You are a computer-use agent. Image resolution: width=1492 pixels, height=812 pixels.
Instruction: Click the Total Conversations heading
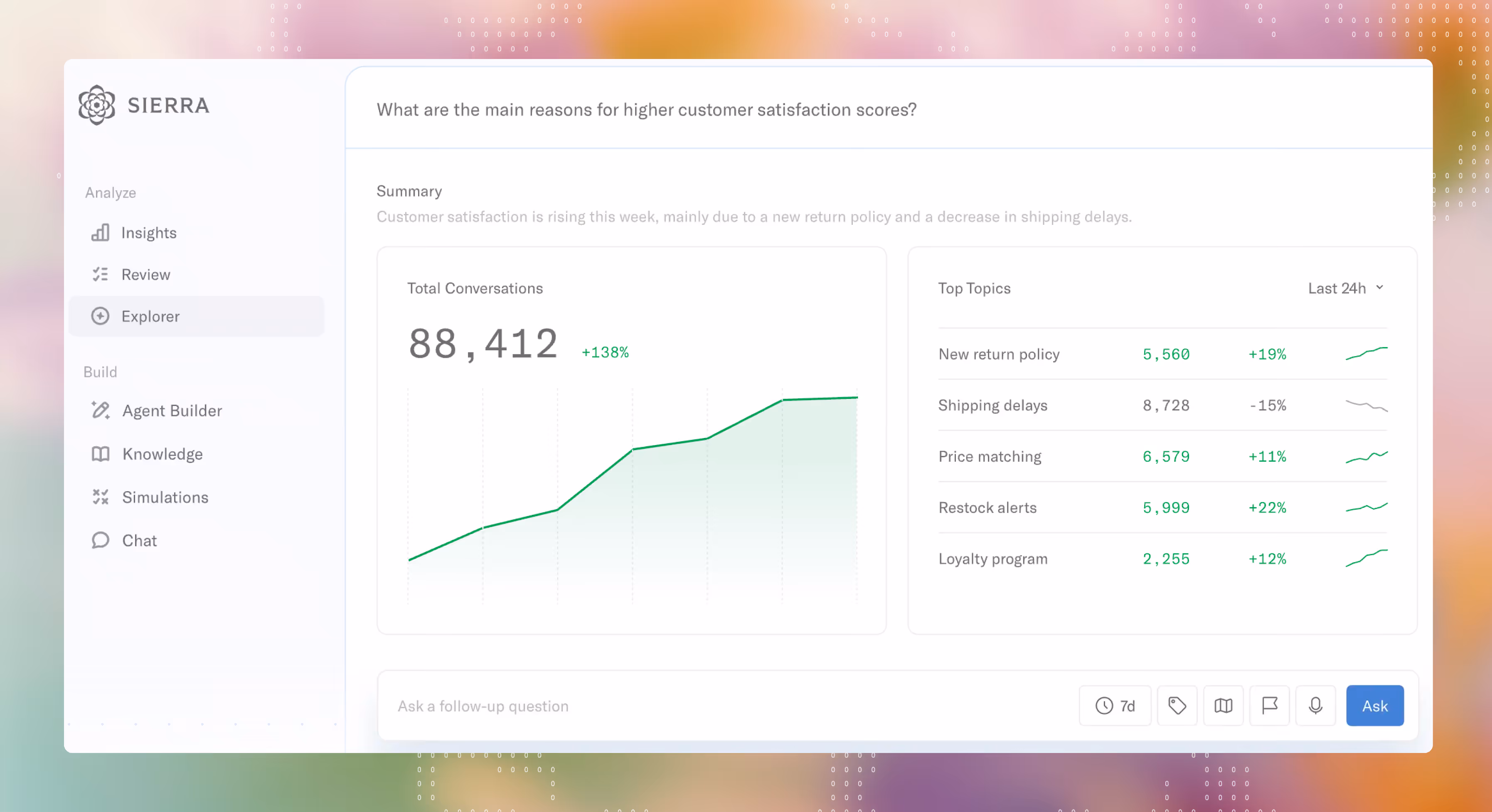(x=475, y=288)
